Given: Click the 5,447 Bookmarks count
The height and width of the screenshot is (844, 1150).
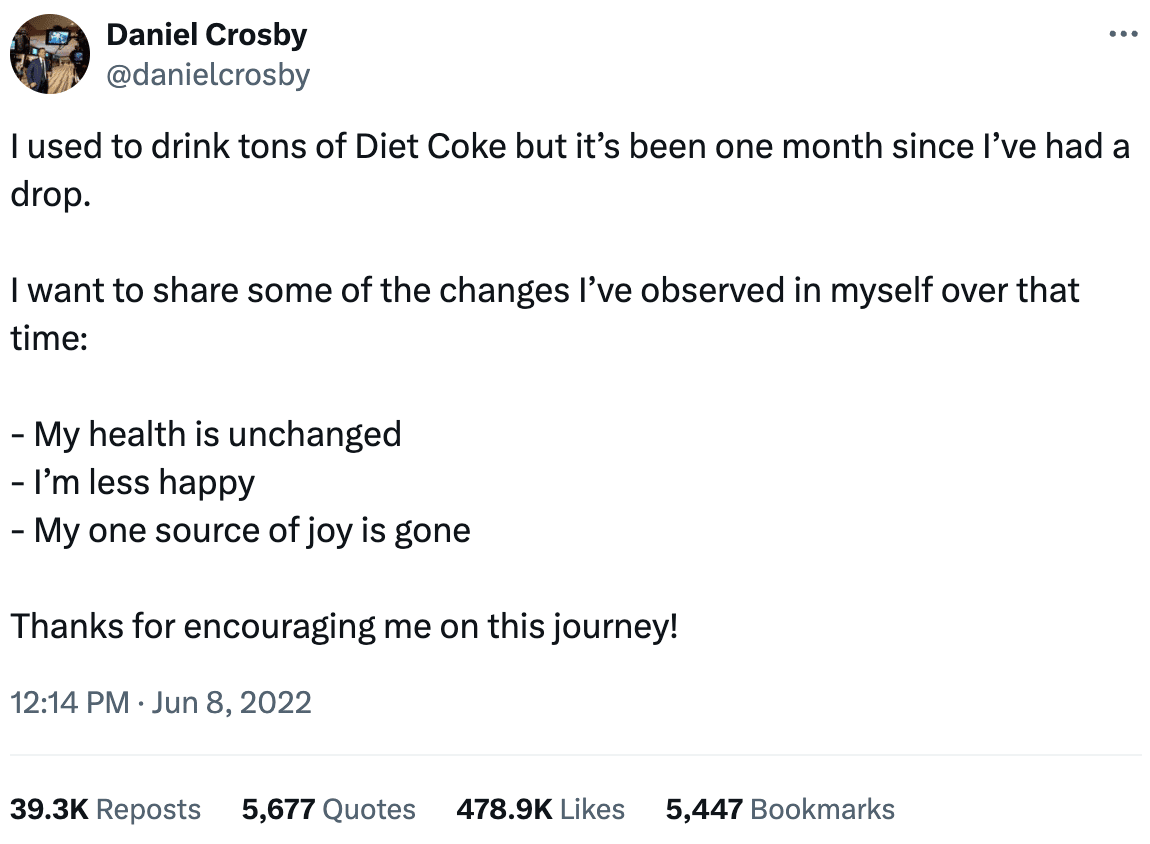Looking at the screenshot, I should coord(780,809).
